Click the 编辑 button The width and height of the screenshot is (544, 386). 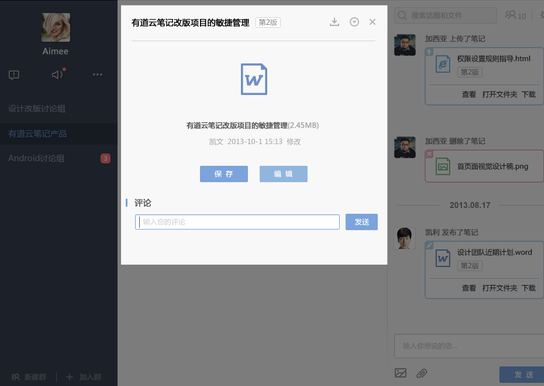(283, 174)
